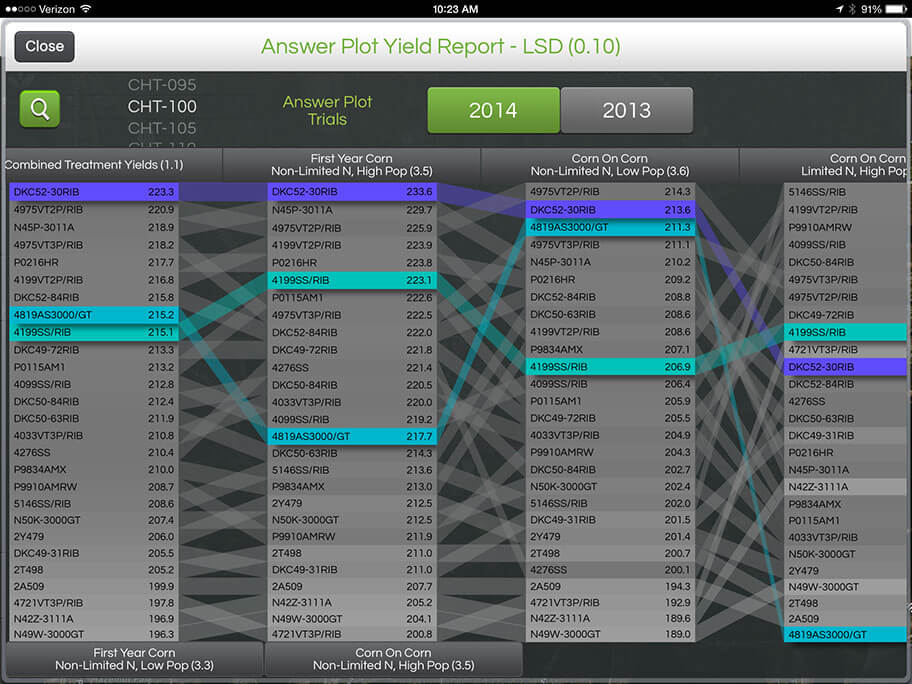The width and height of the screenshot is (912, 684).
Task: Select highlighted DKC52-30RIB row with 223.3 yield
Action: click(94, 192)
